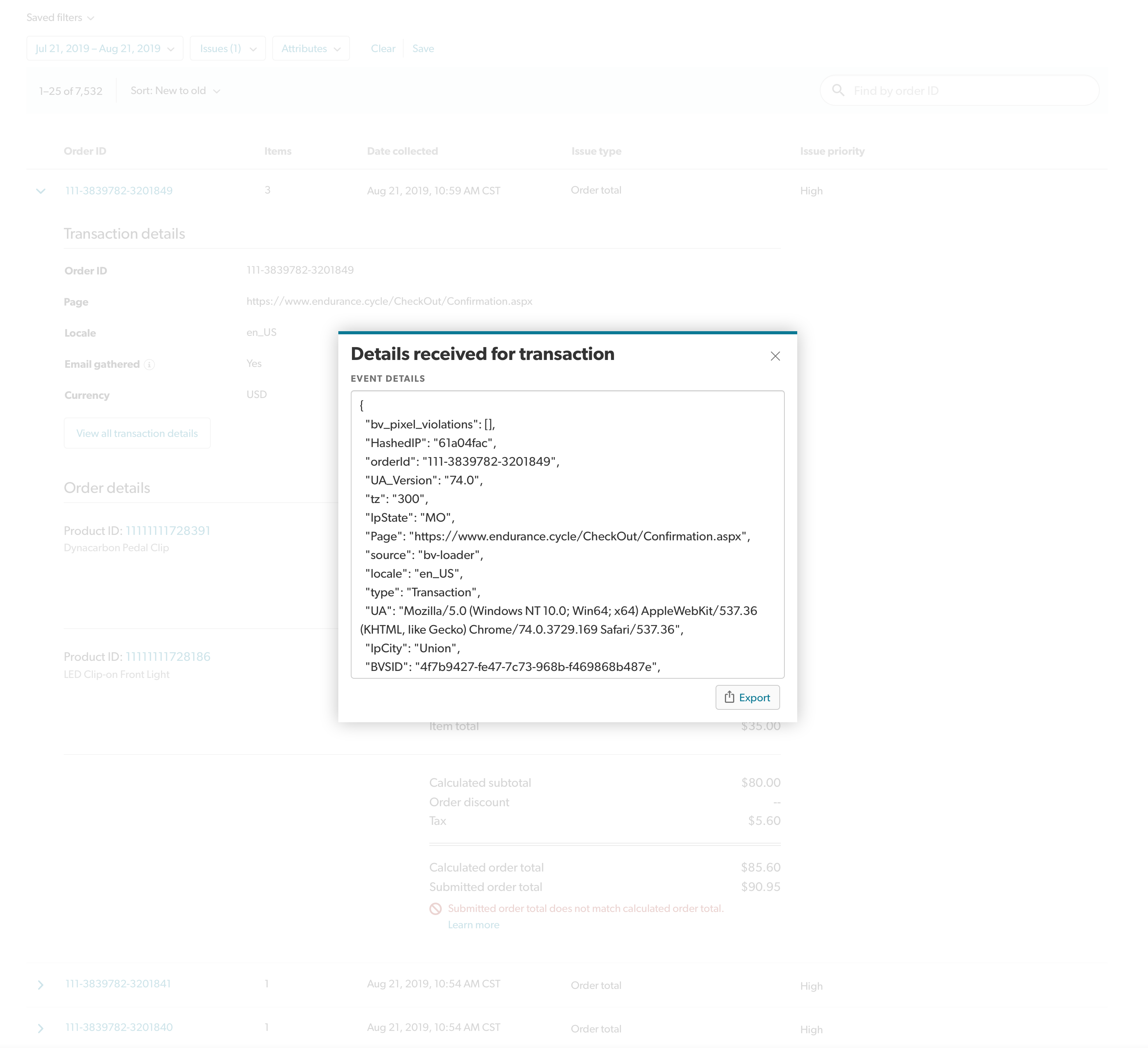Expand order 111-3839782-3201840 row

point(40,1029)
